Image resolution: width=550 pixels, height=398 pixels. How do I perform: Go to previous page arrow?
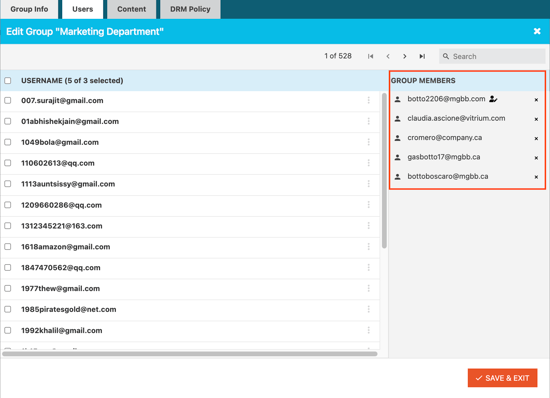(388, 56)
